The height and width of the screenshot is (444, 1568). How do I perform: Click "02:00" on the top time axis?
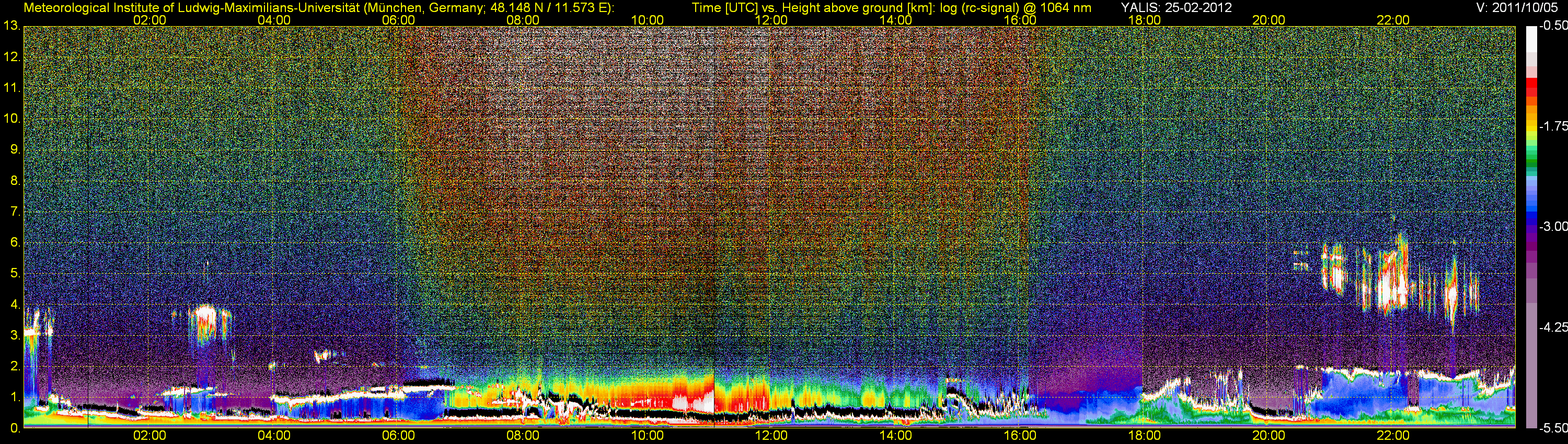pos(149,20)
